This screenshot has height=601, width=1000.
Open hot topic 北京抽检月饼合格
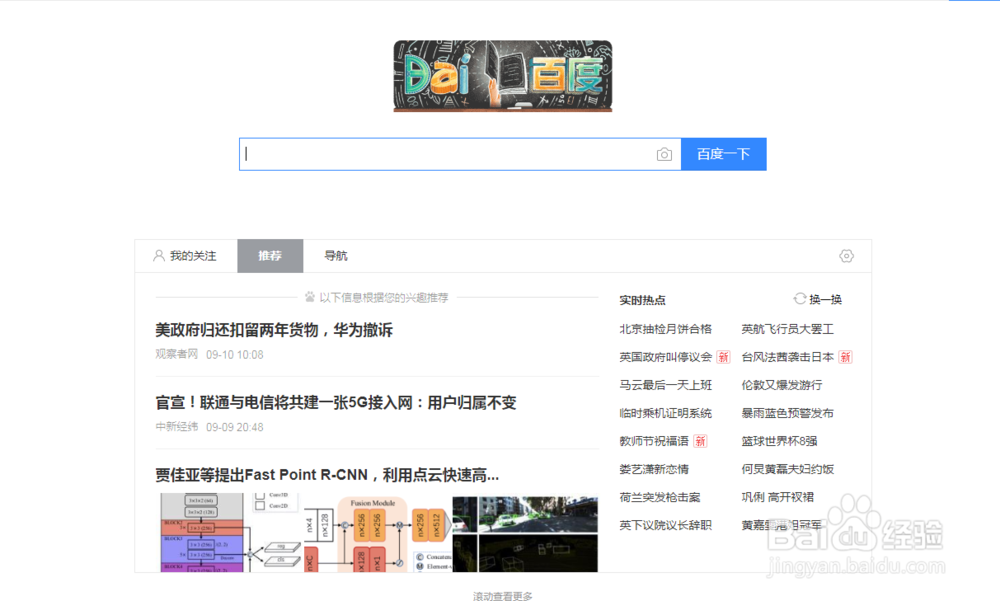pos(665,329)
